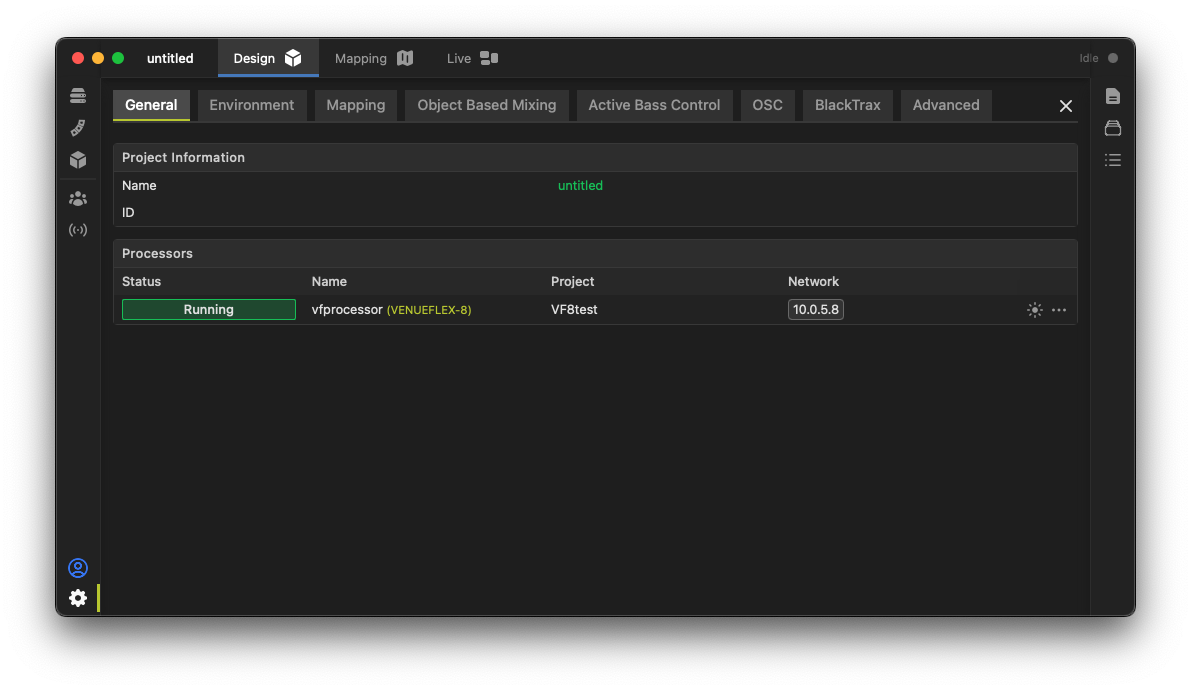Open the three-dots menu for vfprocessor
The width and height of the screenshot is (1191, 690).
1059,310
